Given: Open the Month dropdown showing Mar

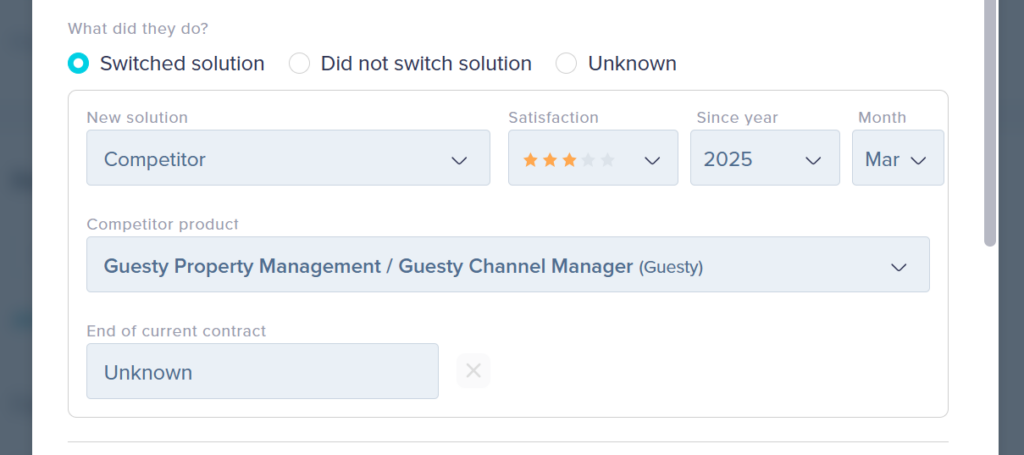Looking at the screenshot, I should click(897, 158).
